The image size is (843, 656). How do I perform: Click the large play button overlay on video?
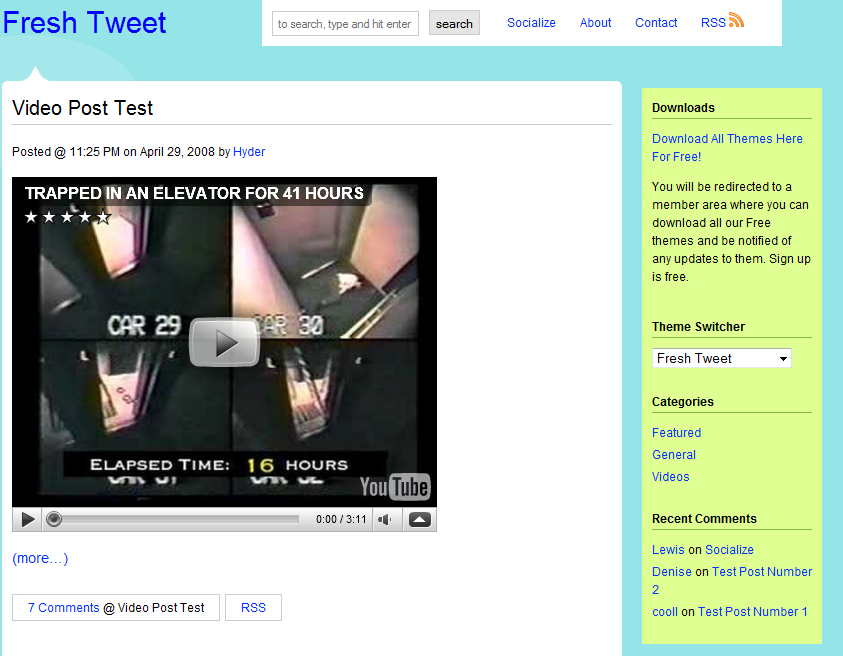(x=224, y=343)
